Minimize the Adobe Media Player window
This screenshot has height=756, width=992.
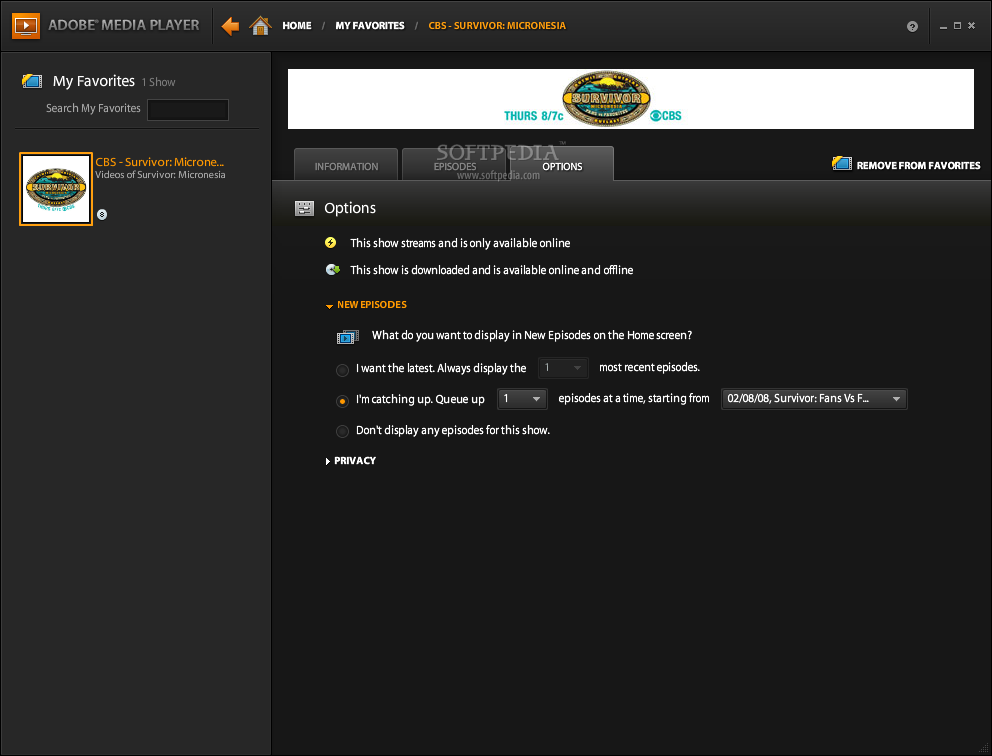(x=943, y=27)
